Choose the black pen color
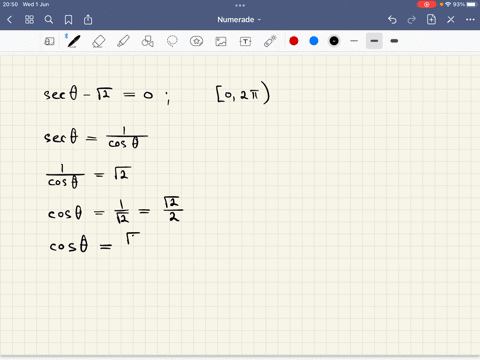 coord(334,41)
